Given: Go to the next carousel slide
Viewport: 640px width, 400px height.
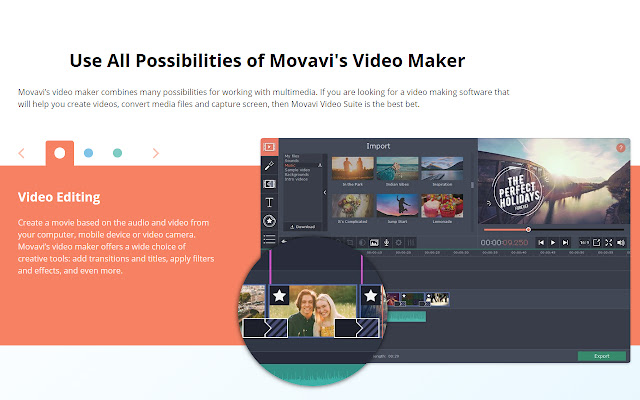Looking at the screenshot, I should tap(156, 153).
